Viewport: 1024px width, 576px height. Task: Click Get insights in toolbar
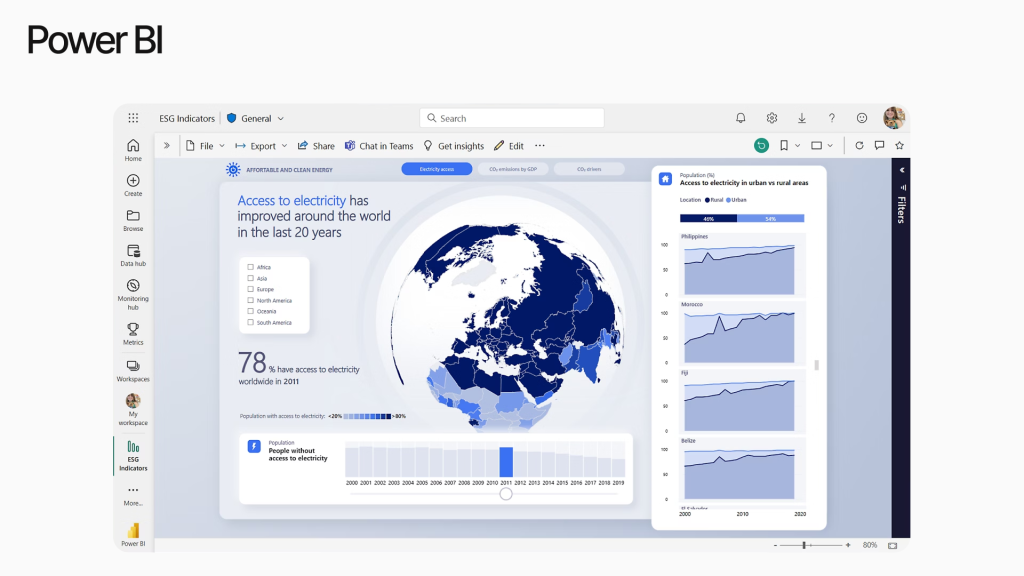coord(453,146)
